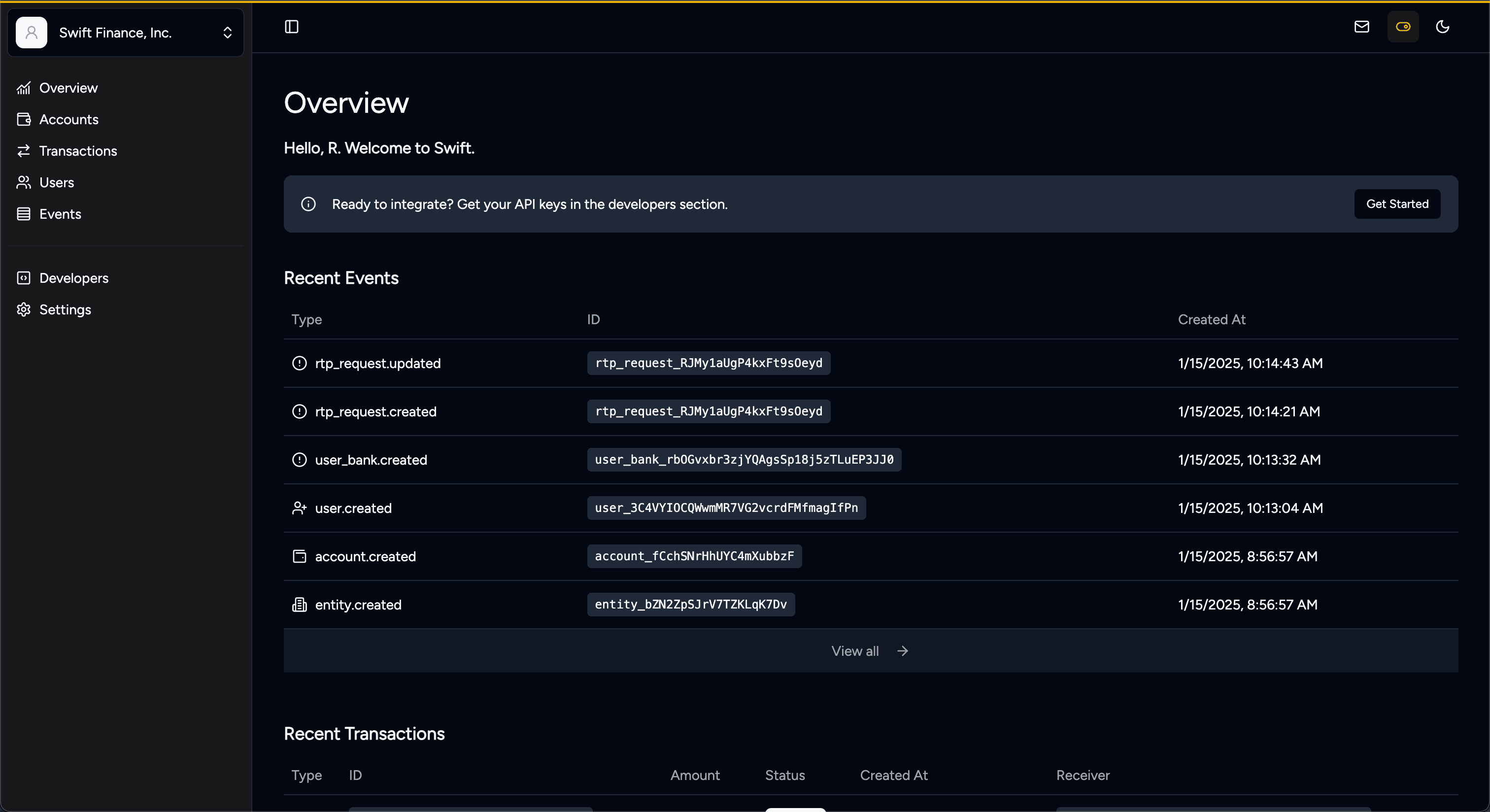Screen dimensions: 1490x812
Task: Click the account.created wallet icon
Action: click(299, 556)
